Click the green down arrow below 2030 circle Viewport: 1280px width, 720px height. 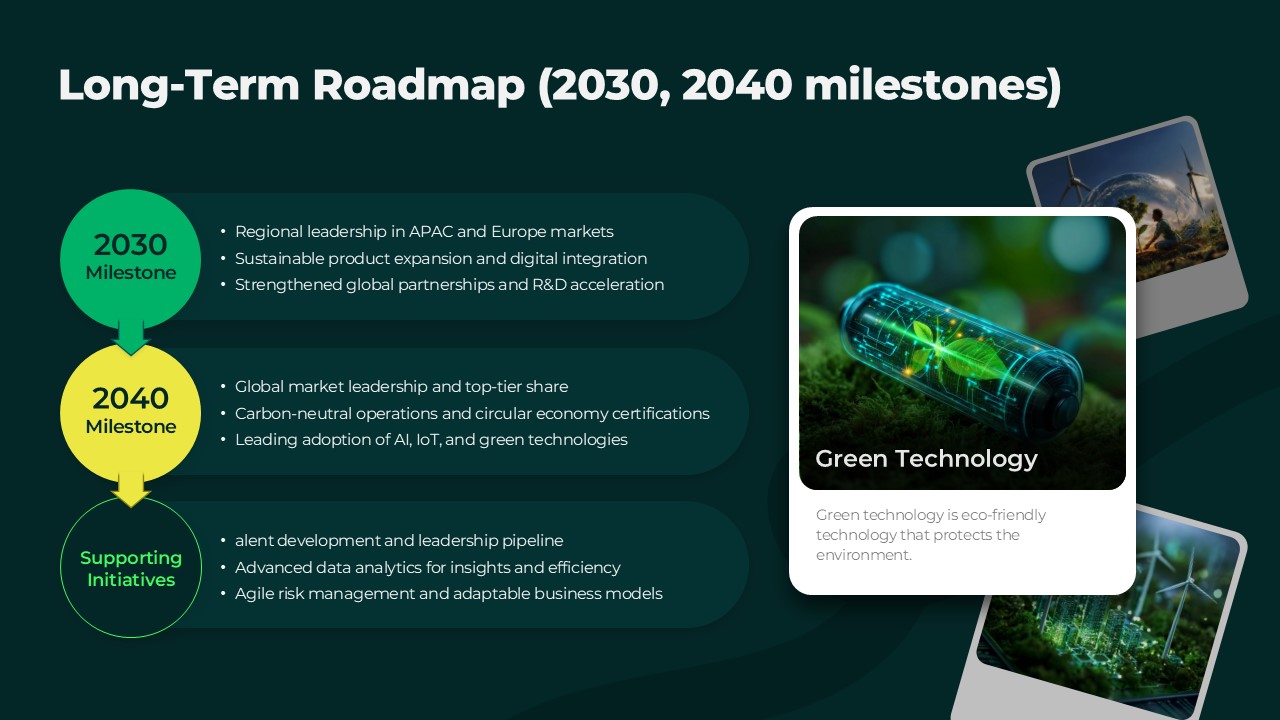tap(131, 339)
